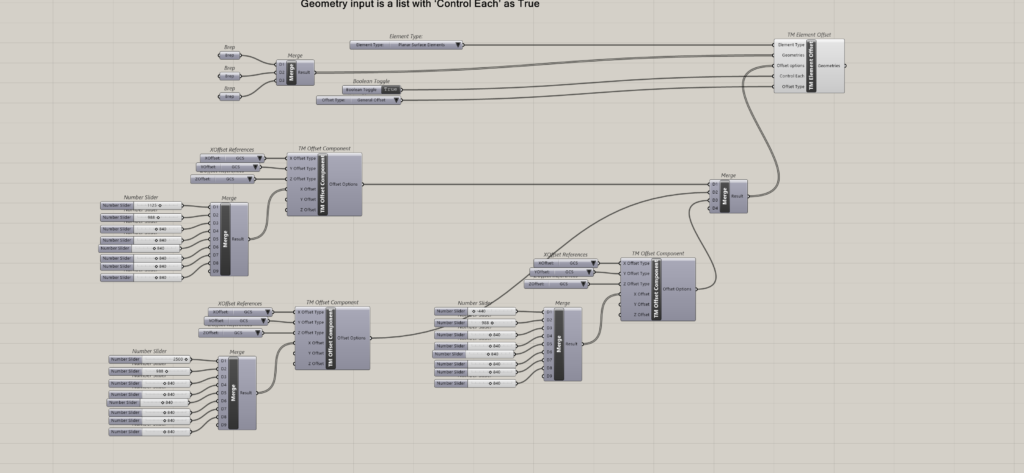Select the topmost Brep parameter node
1024x473 pixels.
(x=229, y=55)
